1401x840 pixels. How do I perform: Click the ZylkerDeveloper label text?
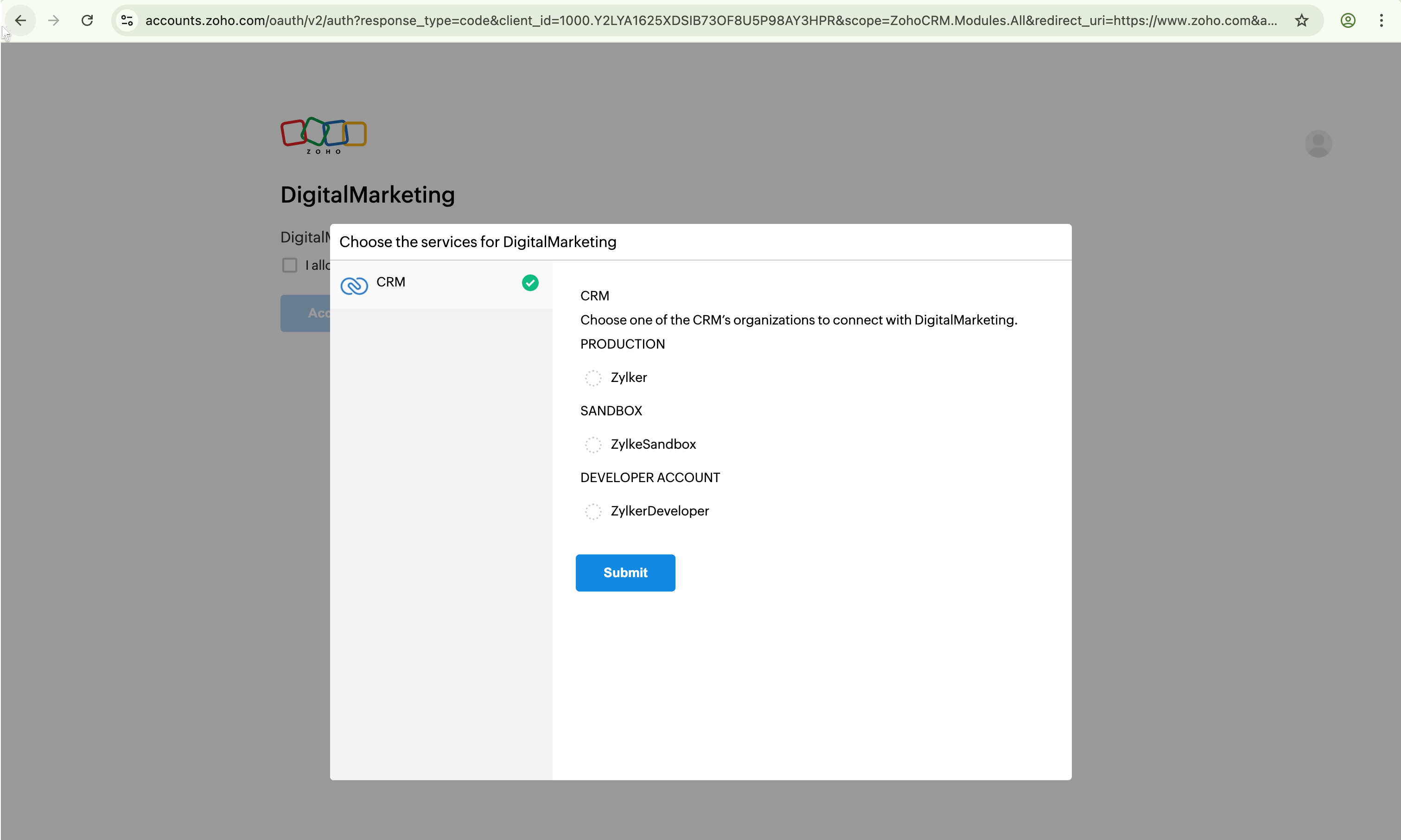point(659,511)
